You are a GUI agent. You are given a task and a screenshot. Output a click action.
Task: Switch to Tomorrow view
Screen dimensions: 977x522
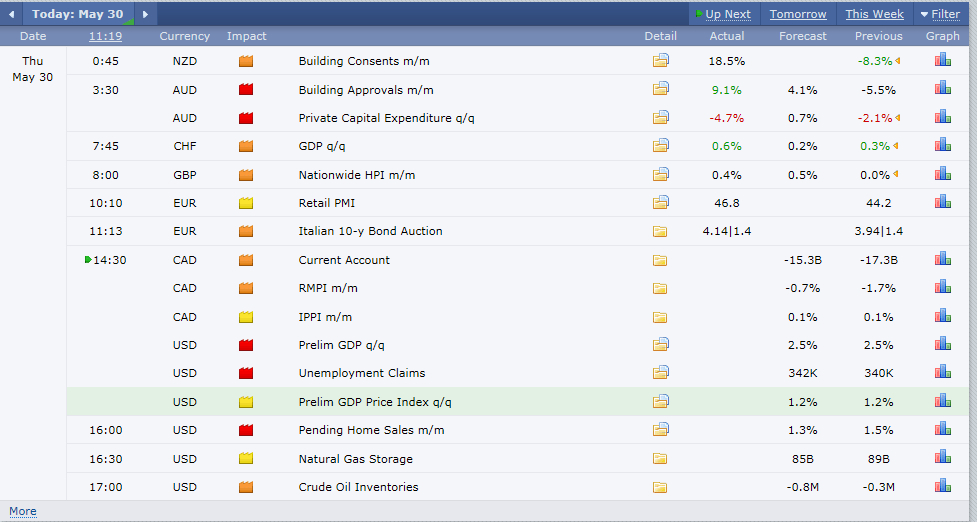[798, 14]
